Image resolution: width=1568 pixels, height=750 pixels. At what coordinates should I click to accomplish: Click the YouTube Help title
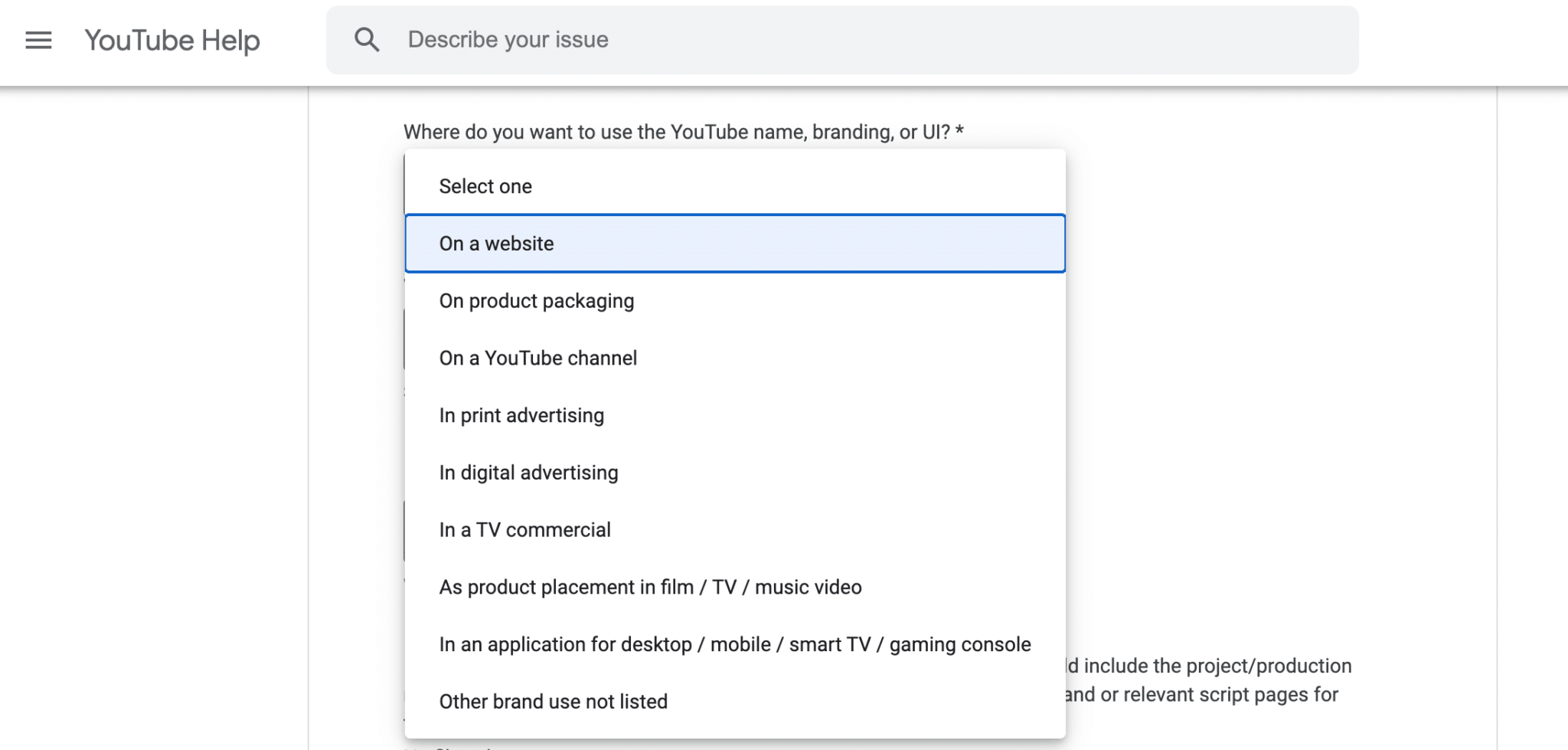(x=172, y=41)
